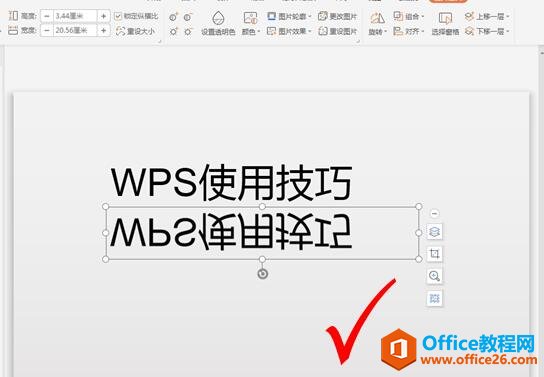Click the floating magnifier zoom icon
Image resolution: width=544 pixels, height=377 pixels.
pos(434,276)
